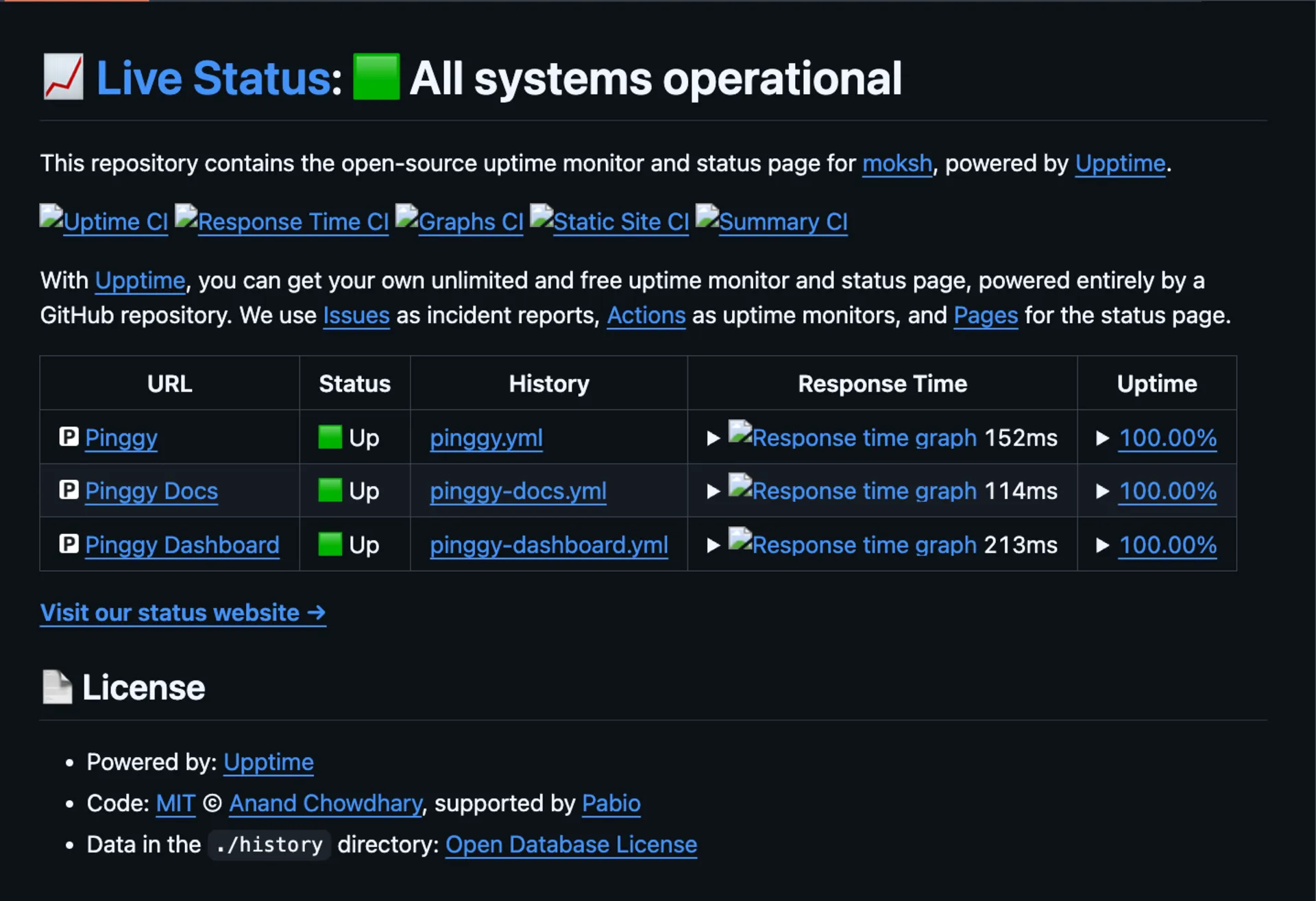Open the Anand Chowdhary profile link
The width and height of the screenshot is (1316, 901).
click(x=326, y=803)
